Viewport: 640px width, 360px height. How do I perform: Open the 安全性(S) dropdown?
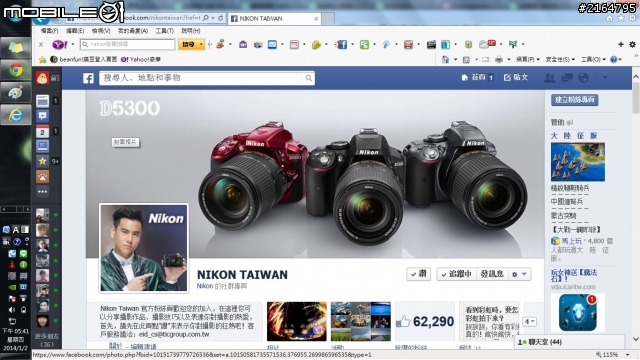pos(560,60)
